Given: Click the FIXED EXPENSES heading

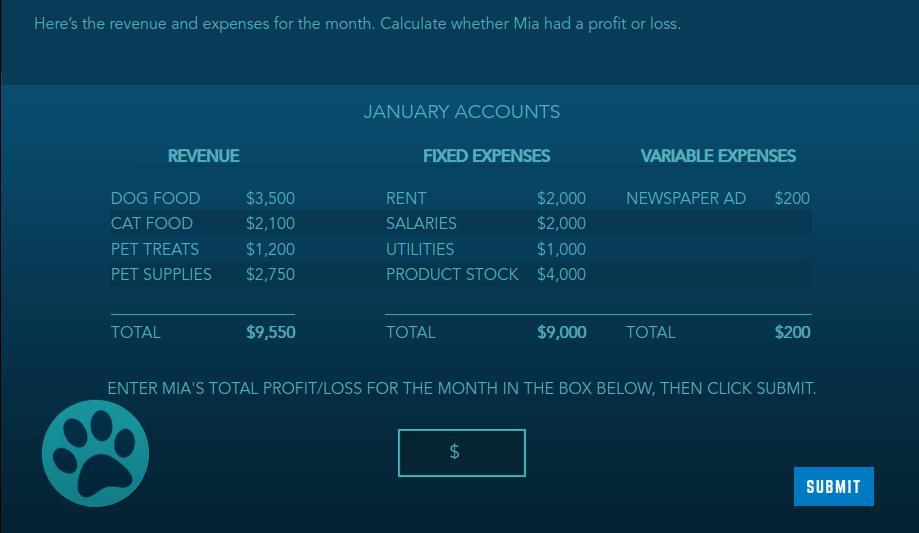Looking at the screenshot, I should tap(486, 156).
